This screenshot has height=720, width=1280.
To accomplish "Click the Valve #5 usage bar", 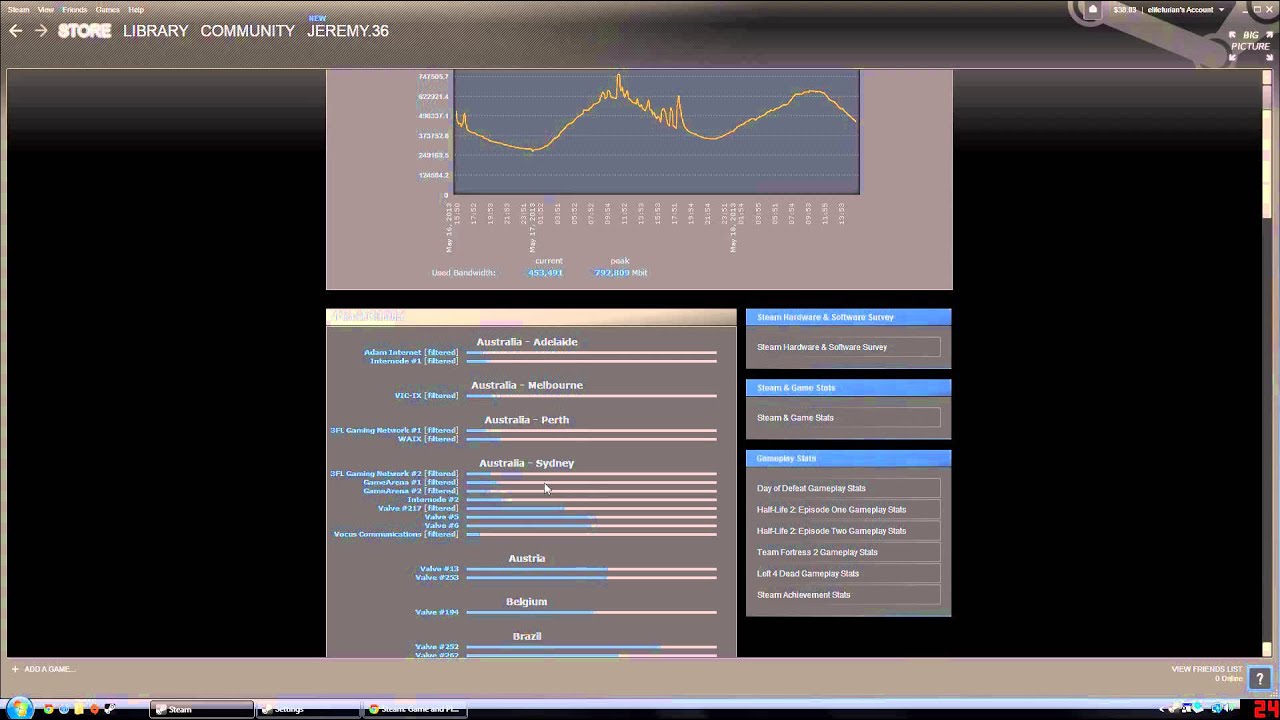I will point(591,517).
